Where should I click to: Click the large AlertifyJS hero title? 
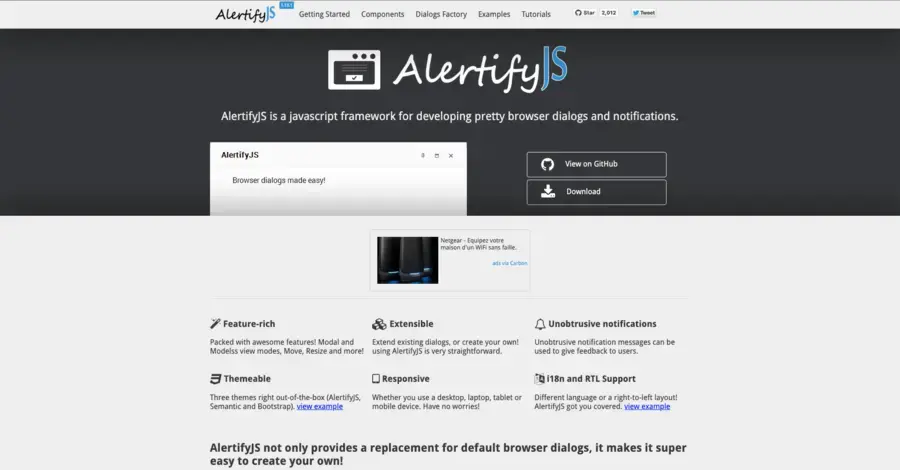click(480, 69)
